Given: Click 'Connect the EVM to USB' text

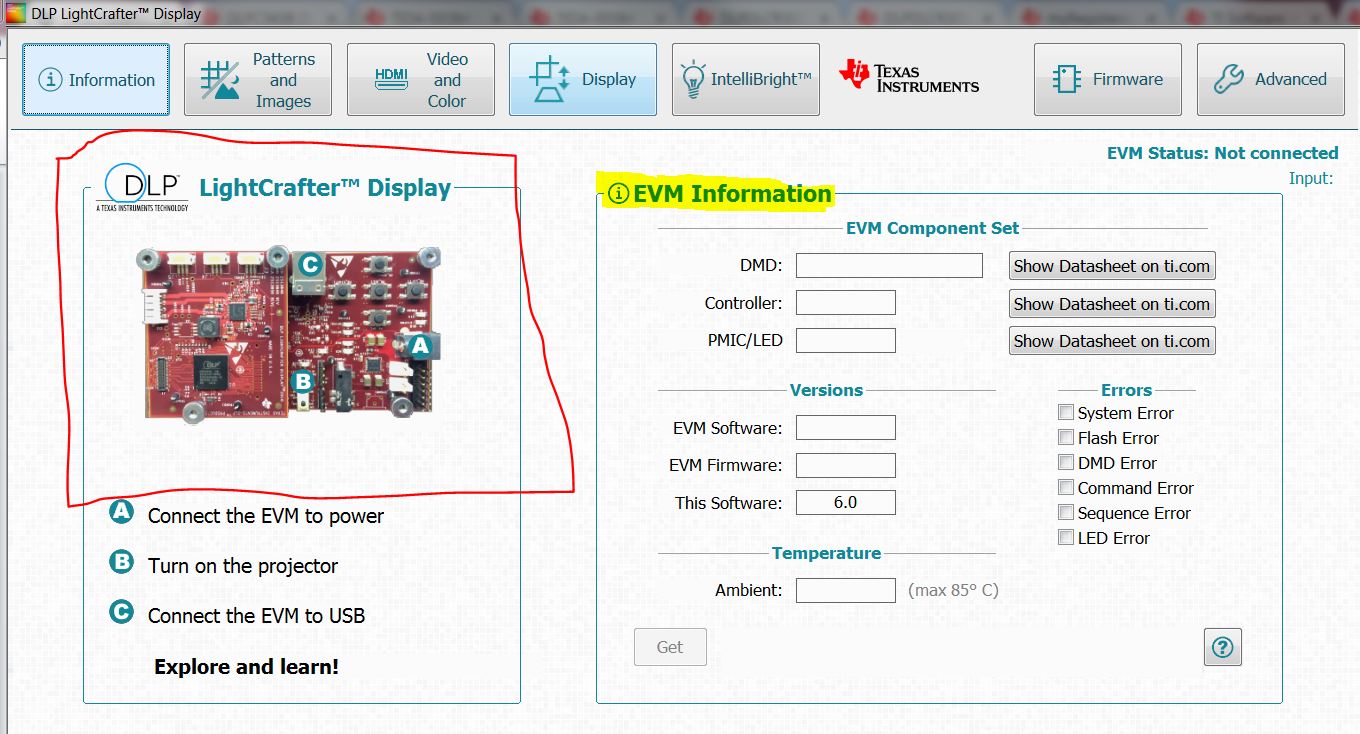Looking at the screenshot, I should tap(256, 616).
